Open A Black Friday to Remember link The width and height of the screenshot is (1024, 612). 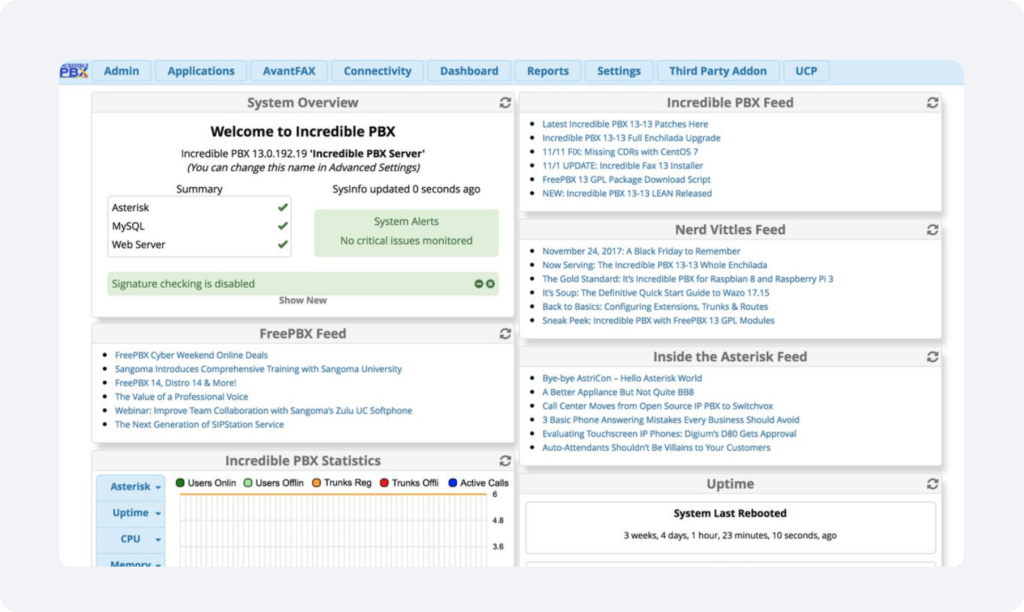(641, 251)
